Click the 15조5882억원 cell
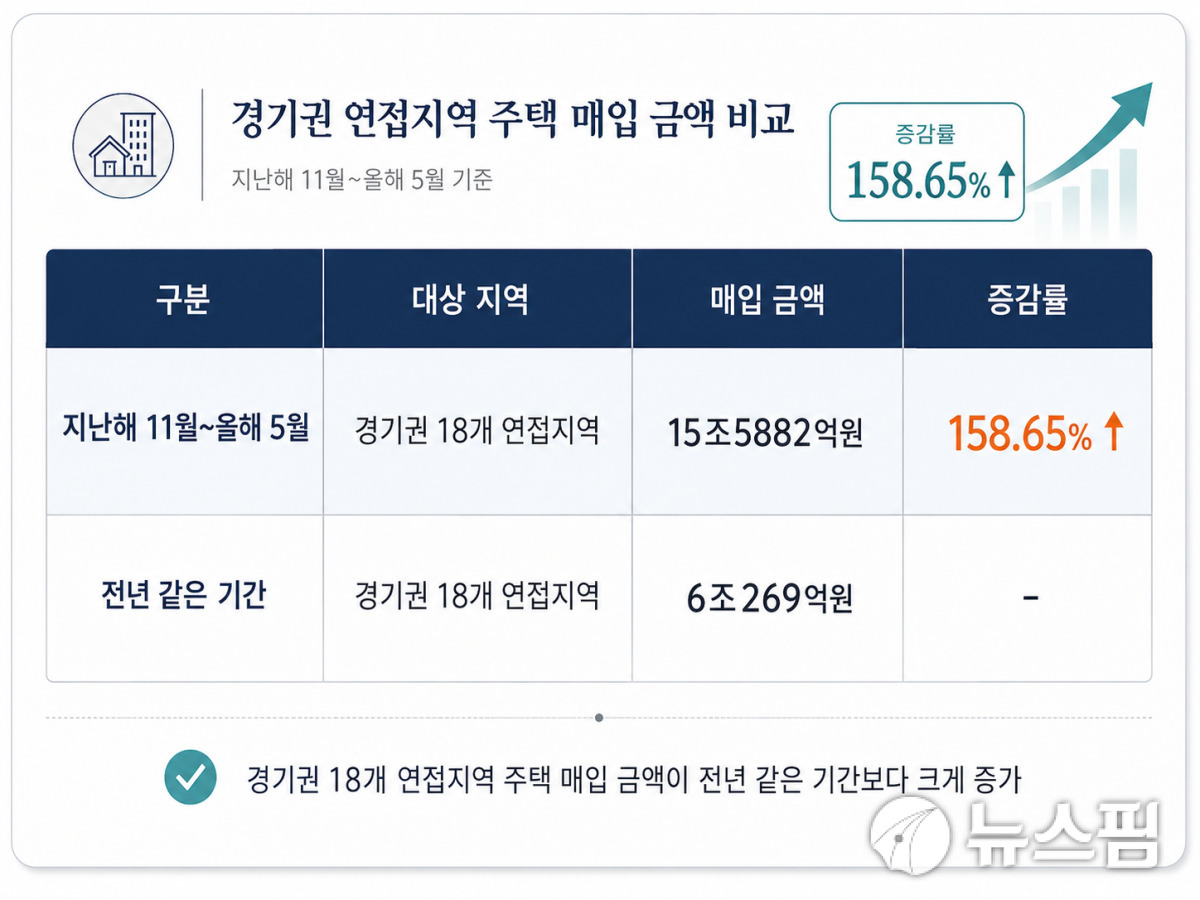This screenshot has width=1200, height=900. tap(766, 433)
